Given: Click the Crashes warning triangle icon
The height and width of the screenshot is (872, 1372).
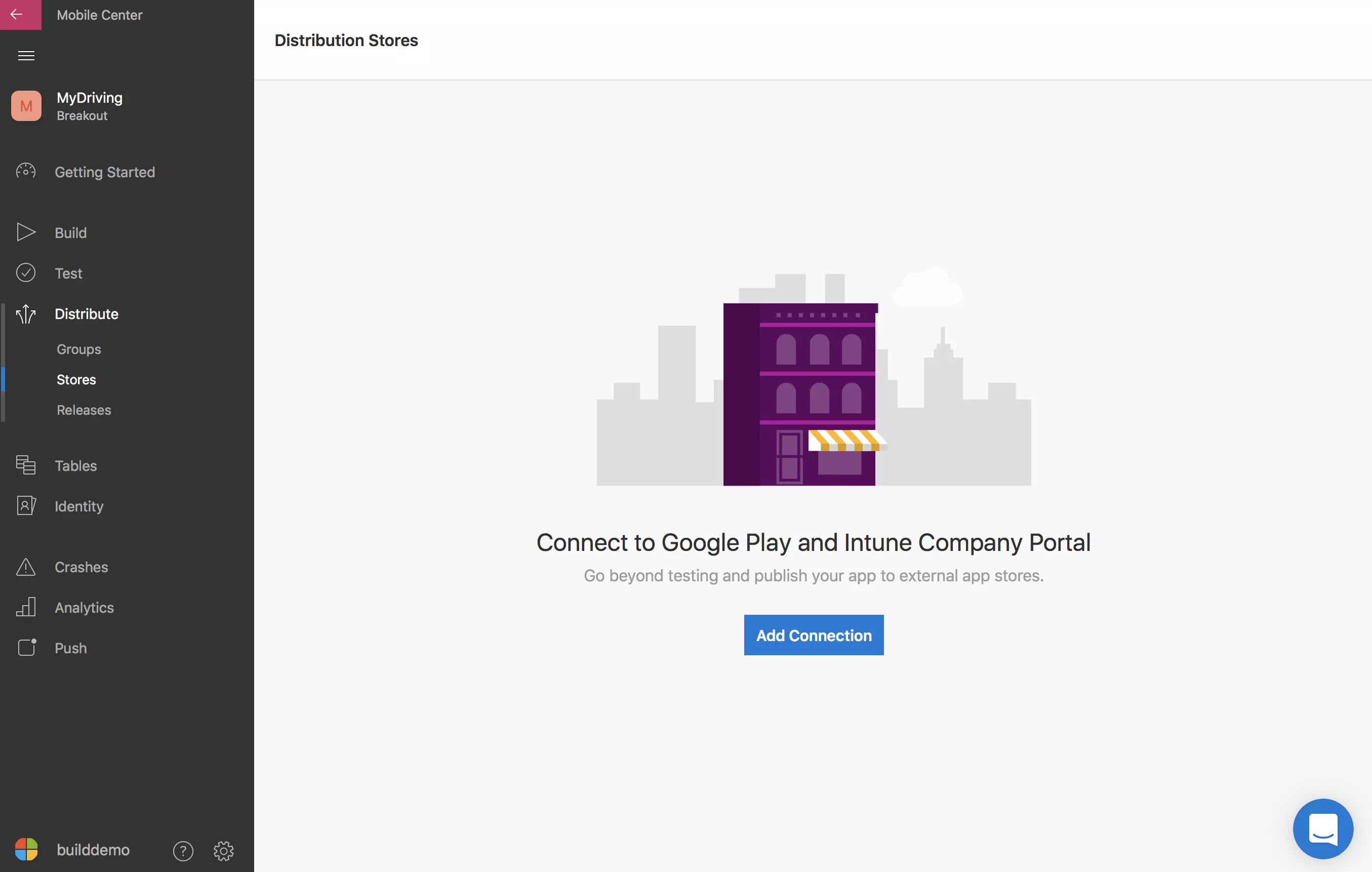Looking at the screenshot, I should pyautogui.click(x=26, y=567).
